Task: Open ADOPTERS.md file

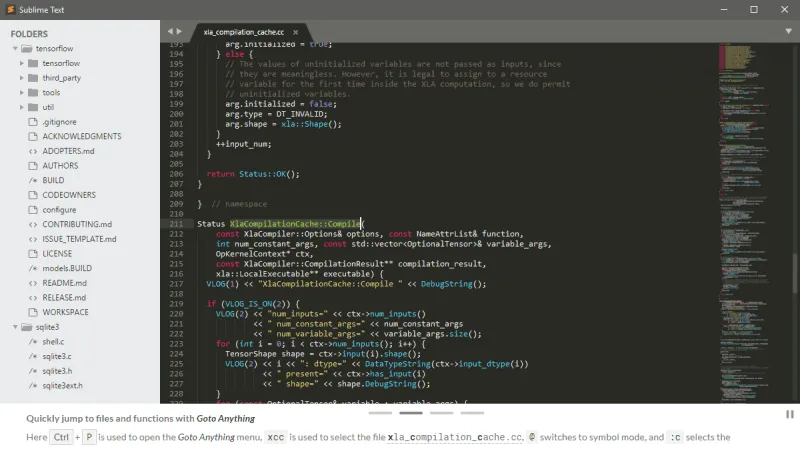Action: click(68, 151)
